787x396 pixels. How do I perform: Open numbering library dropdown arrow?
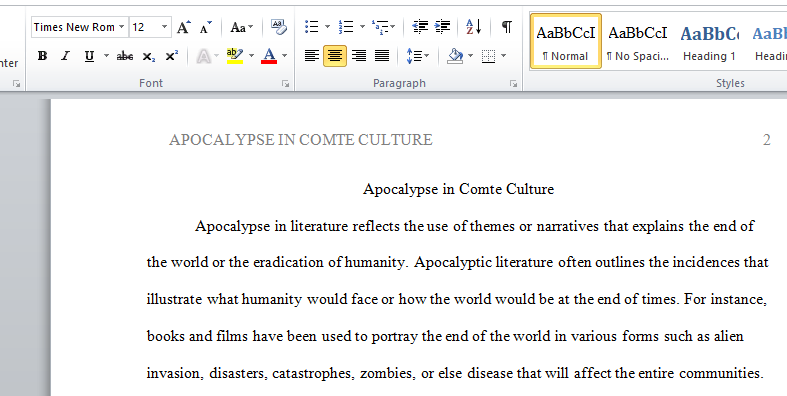pos(362,27)
